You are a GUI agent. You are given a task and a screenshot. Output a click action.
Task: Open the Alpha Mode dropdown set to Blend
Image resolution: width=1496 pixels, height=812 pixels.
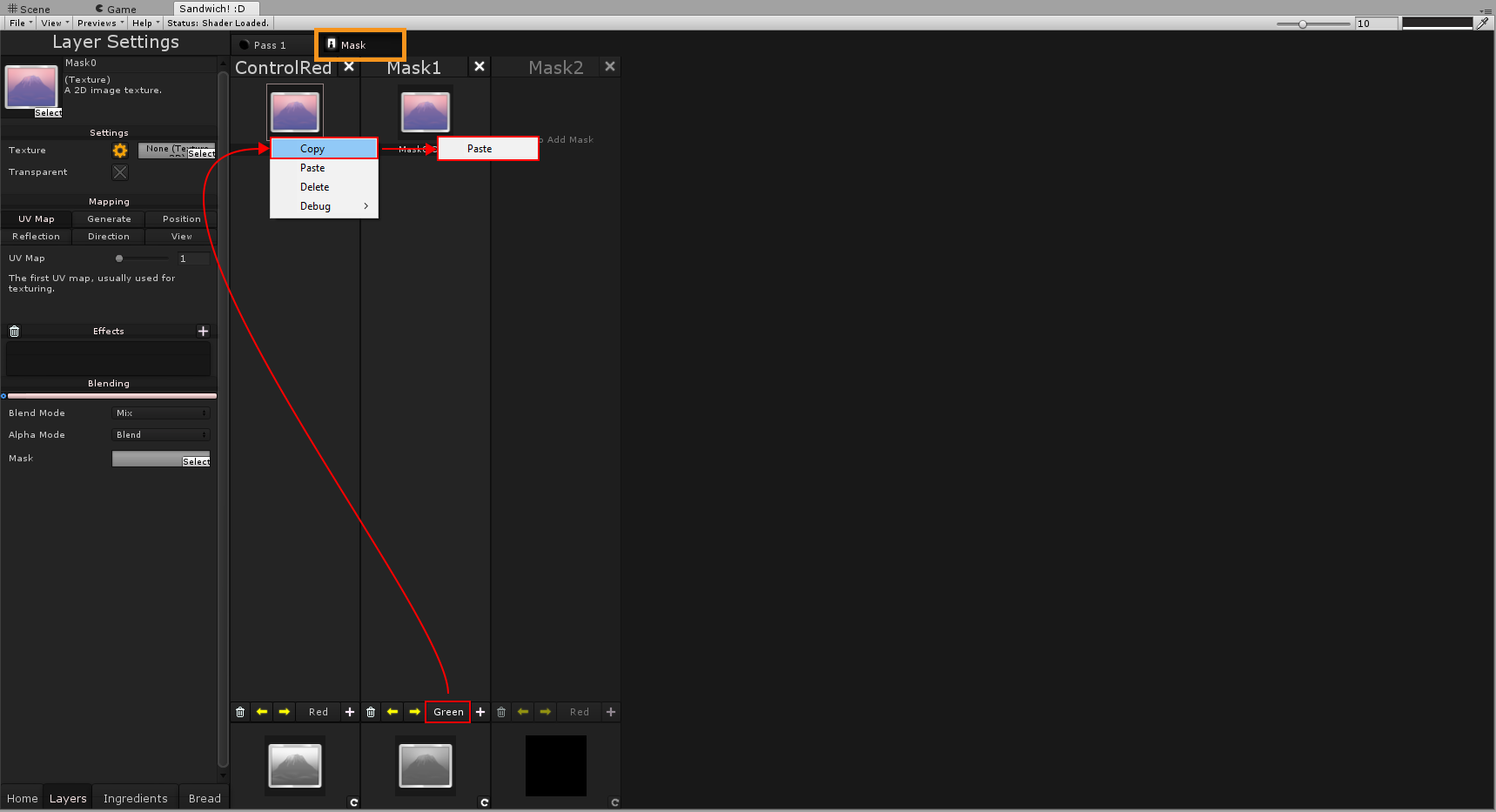click(x=161, y=435)
